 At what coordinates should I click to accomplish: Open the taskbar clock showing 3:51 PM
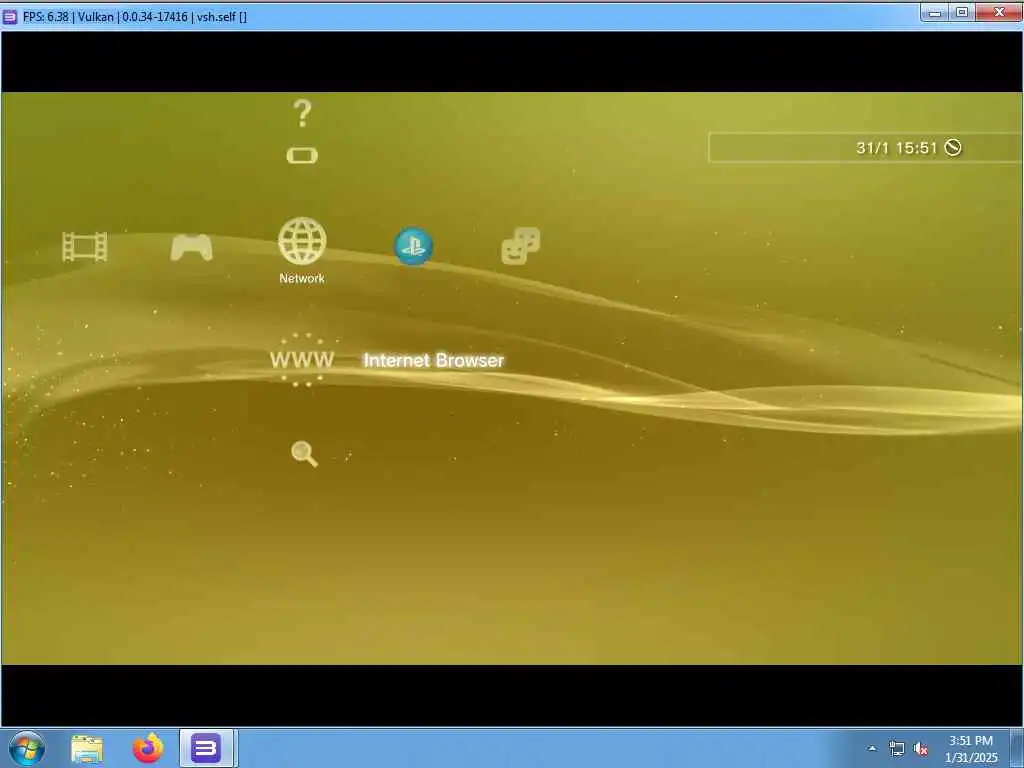[x=971, y=749]
